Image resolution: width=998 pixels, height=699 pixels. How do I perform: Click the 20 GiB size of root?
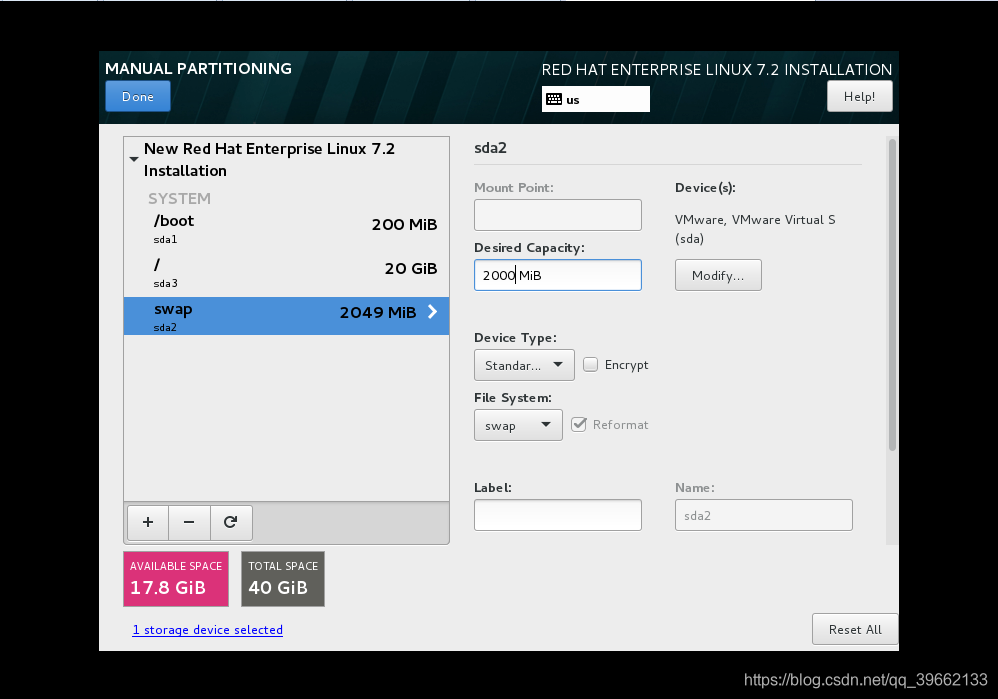click(411, 269)
